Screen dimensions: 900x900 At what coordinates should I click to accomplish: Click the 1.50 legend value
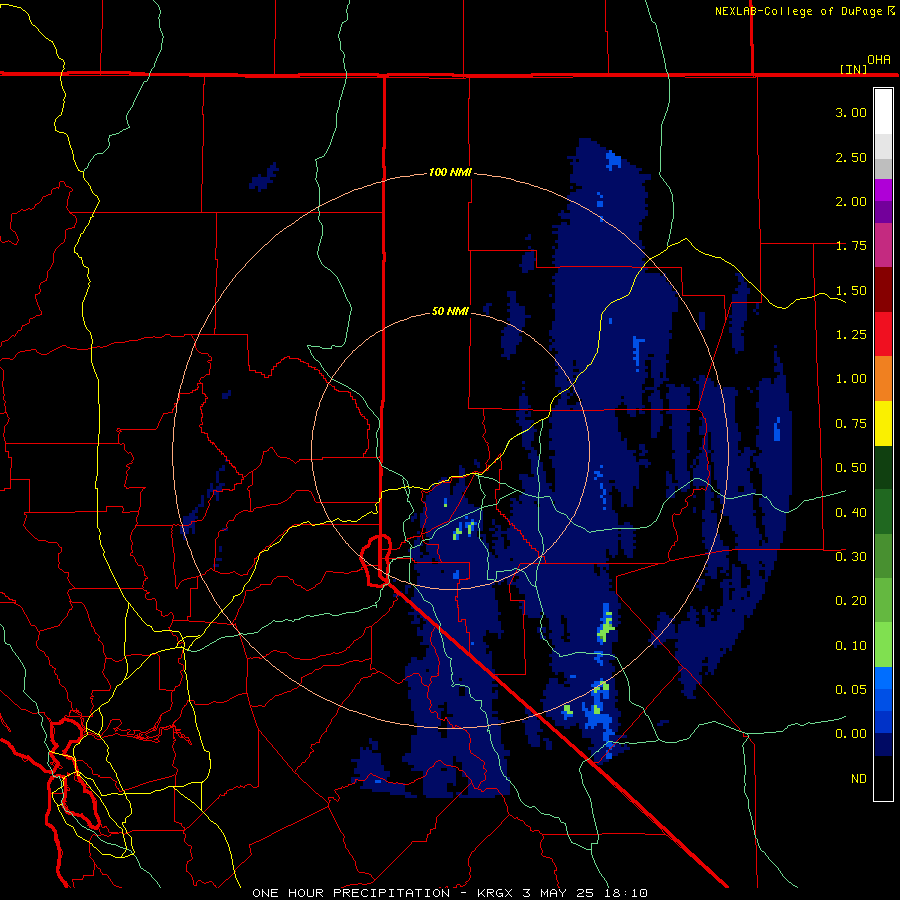(x=851, y=290)
